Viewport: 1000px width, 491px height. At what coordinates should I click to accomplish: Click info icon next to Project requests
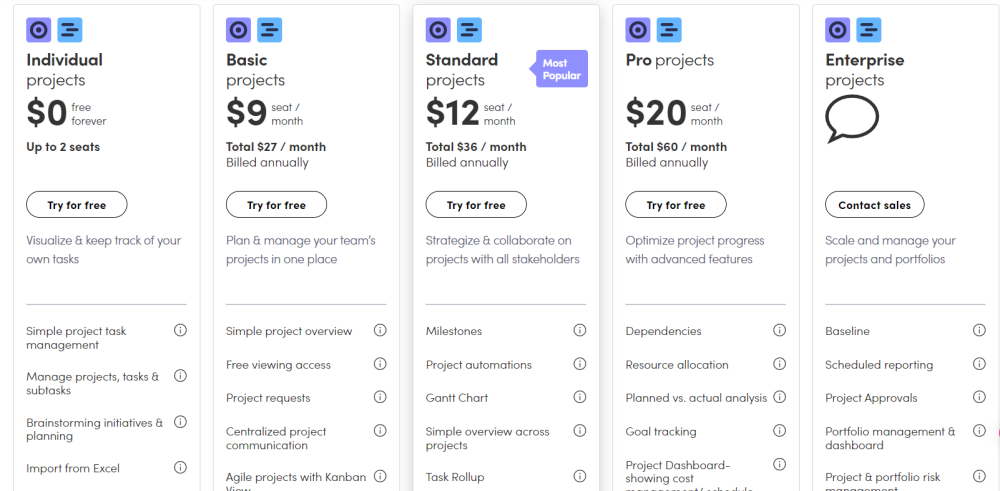(380, 397)
